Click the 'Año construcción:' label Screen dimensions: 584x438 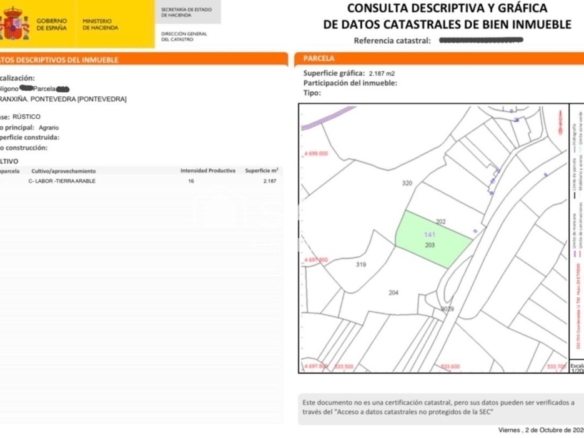click(x=23, y=148)
